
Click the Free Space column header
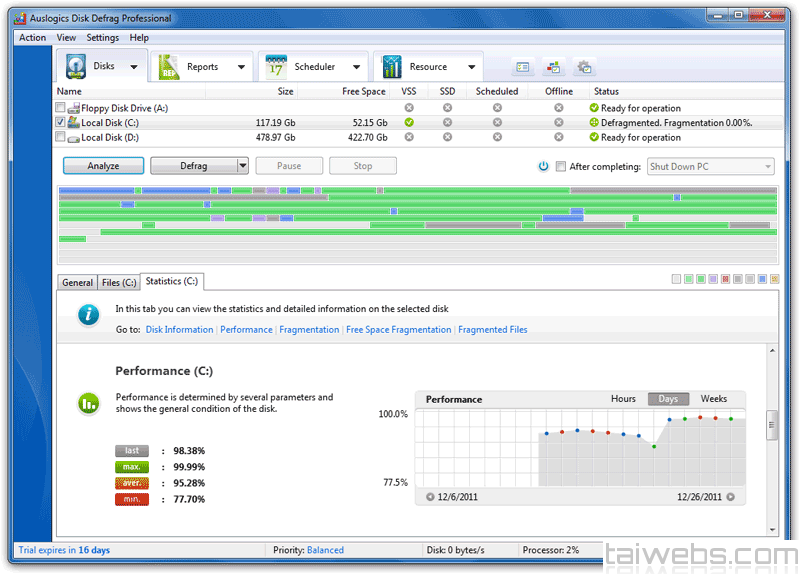(x=363, y=91)
